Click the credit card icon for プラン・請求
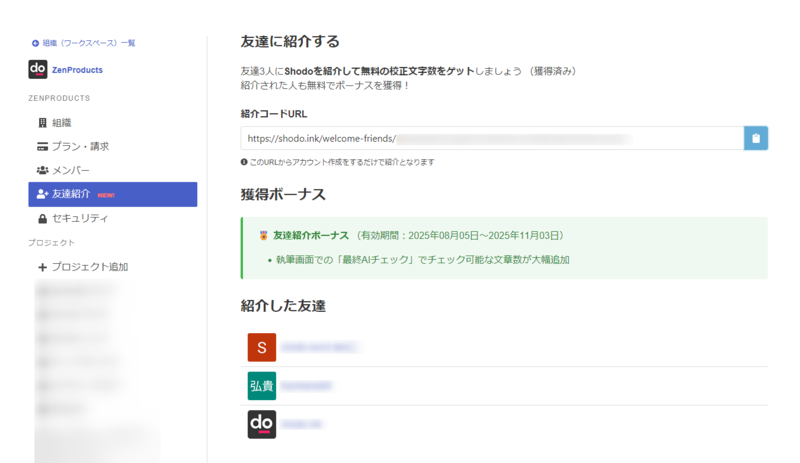Viewport: 800px width, 463px height. pyautogui.click(x=42, y=147)
